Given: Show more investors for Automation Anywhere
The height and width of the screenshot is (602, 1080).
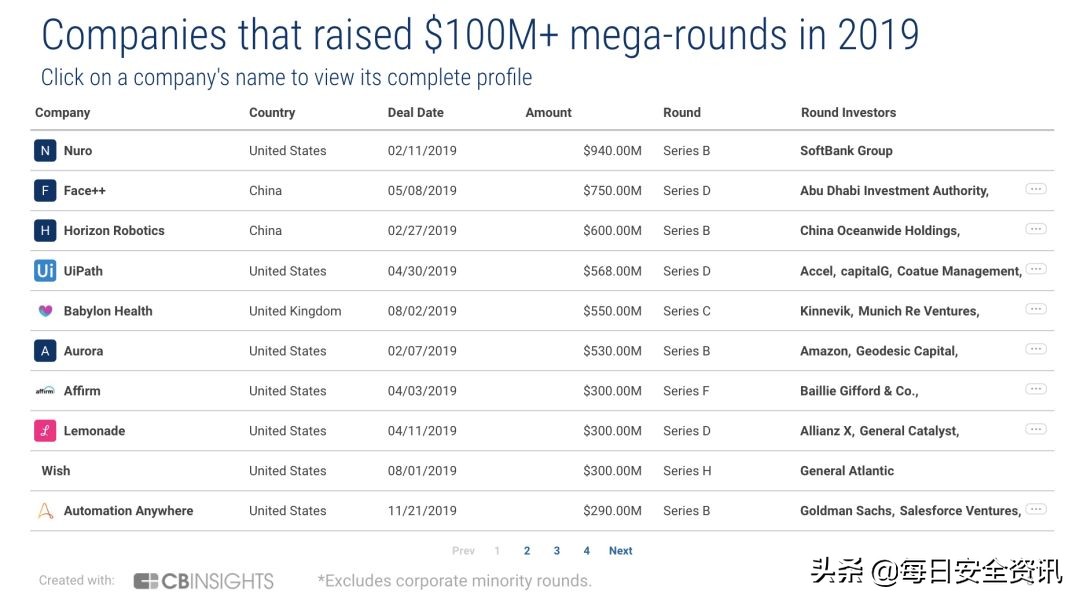Looking at the screenshot, I should tap(1036, 509).
